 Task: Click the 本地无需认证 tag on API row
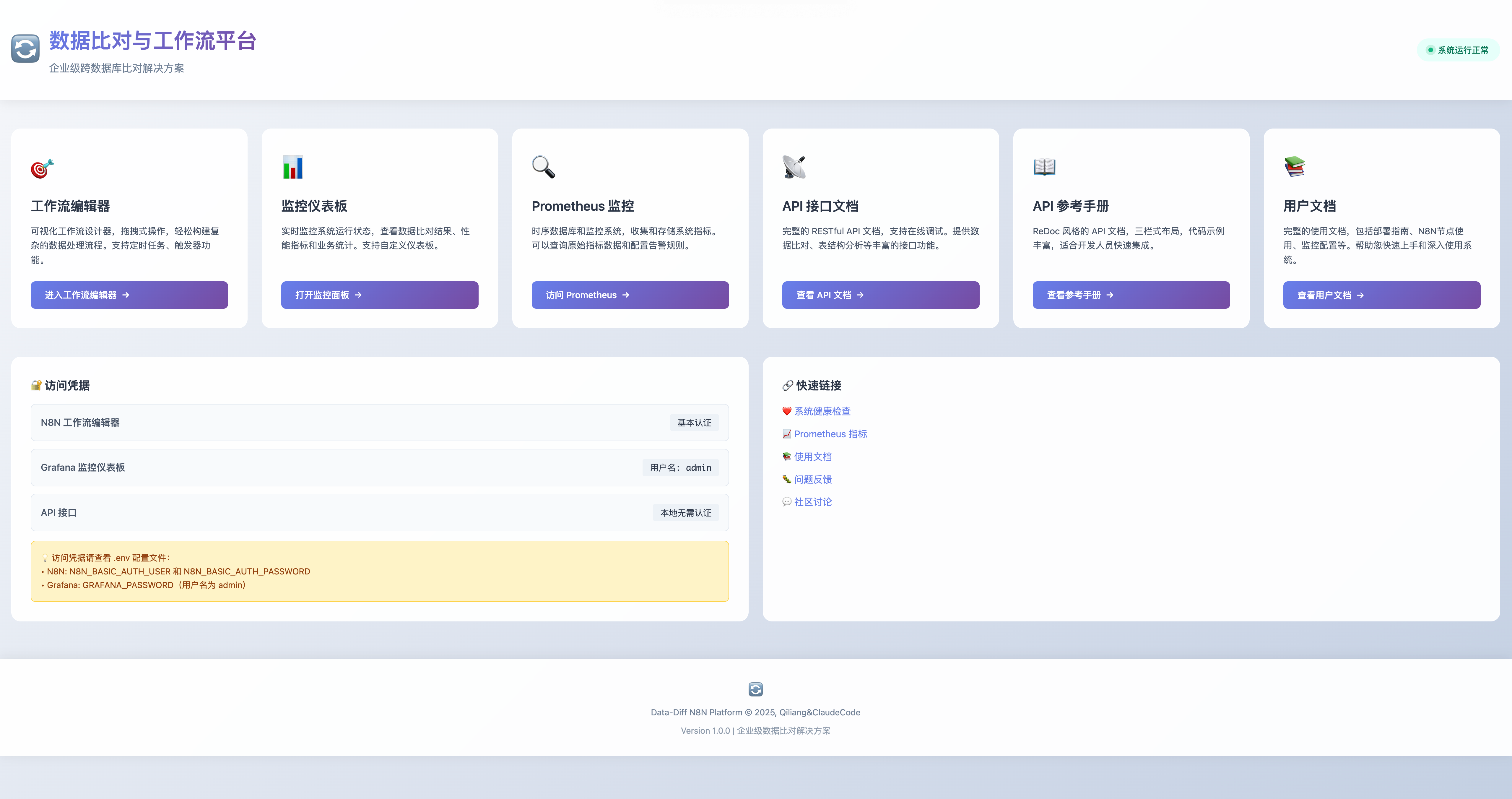point(686,513)
